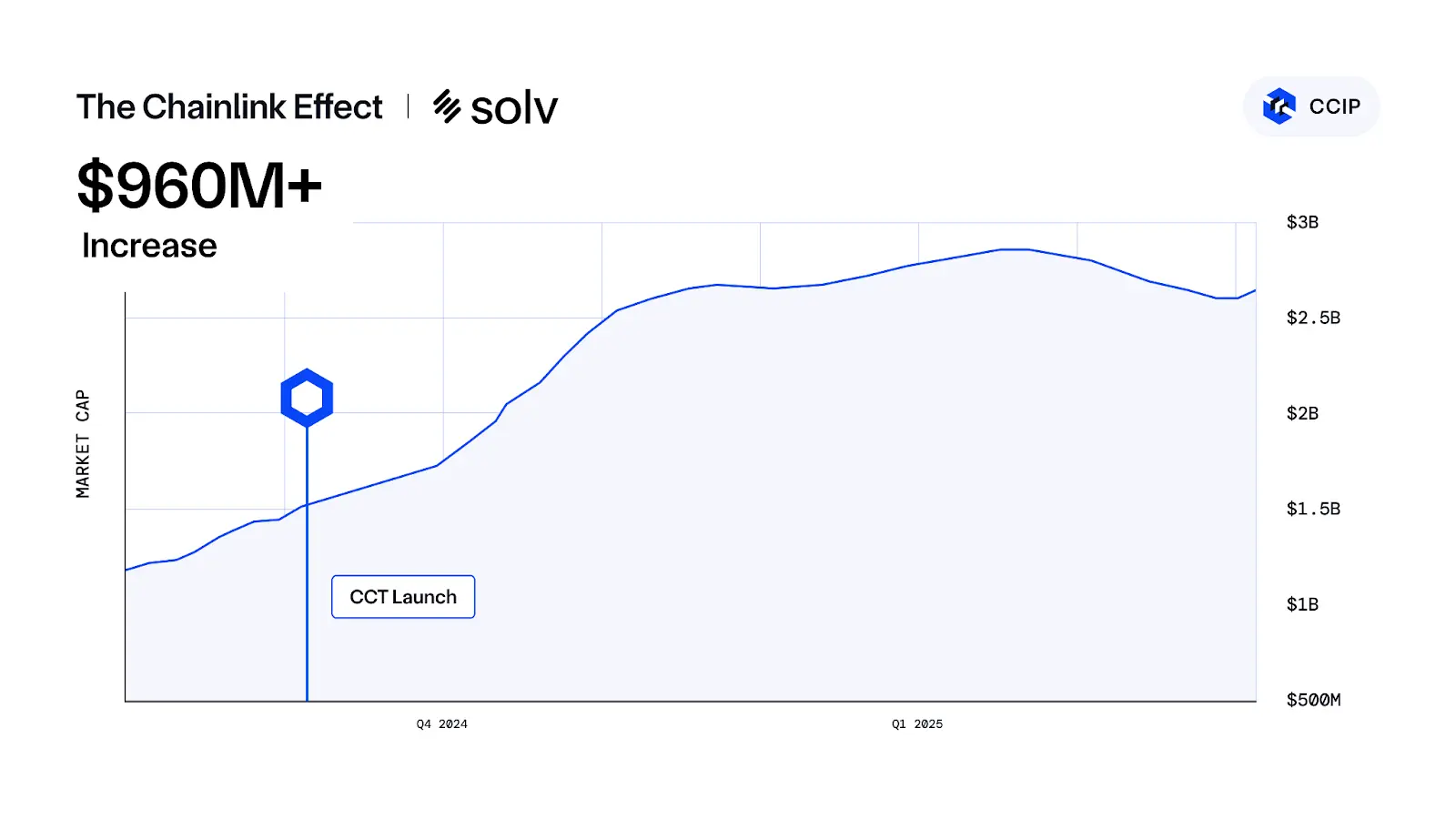Image resolution: width=1456 pixels, height=819 pixels.
Task: Click the $960M+ headline figure
Action: [199, 186]
